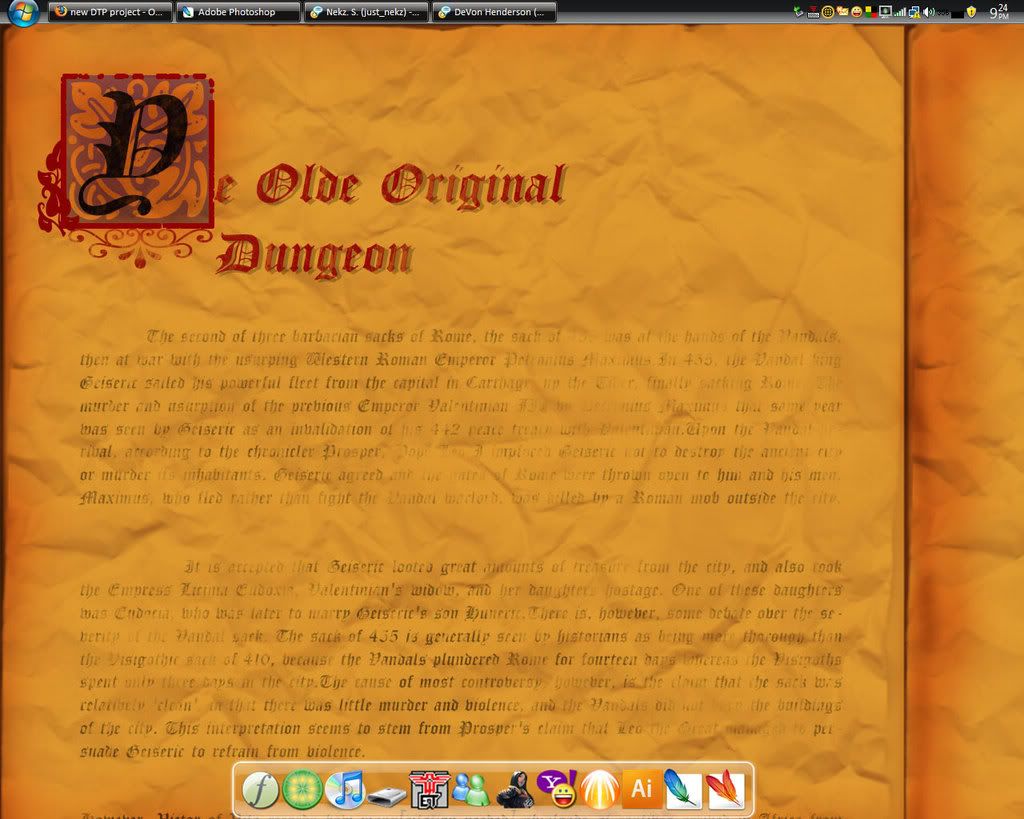
Task: Open the red feather Adobe dock icon
Action: tap(725, 790)
